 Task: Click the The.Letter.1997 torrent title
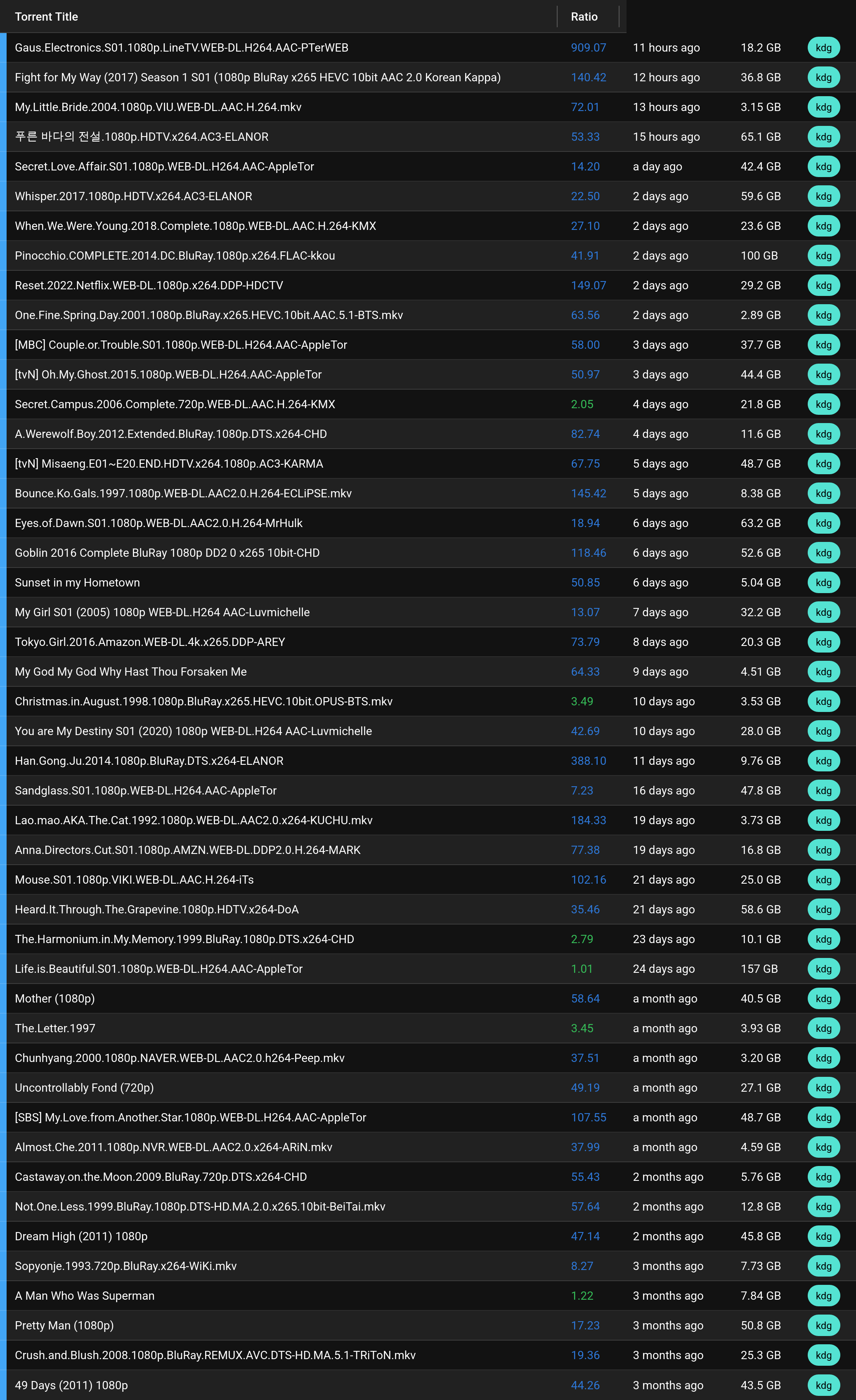55,1029
